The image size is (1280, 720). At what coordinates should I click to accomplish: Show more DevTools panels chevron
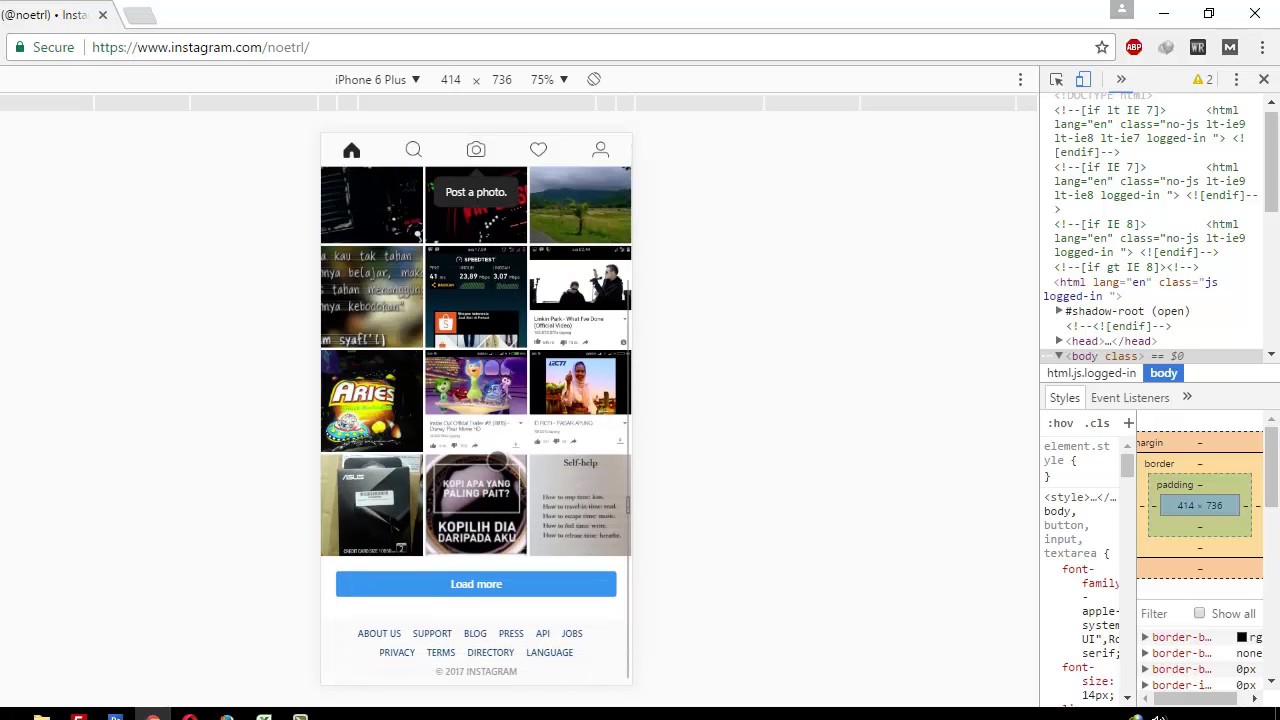1121,79
